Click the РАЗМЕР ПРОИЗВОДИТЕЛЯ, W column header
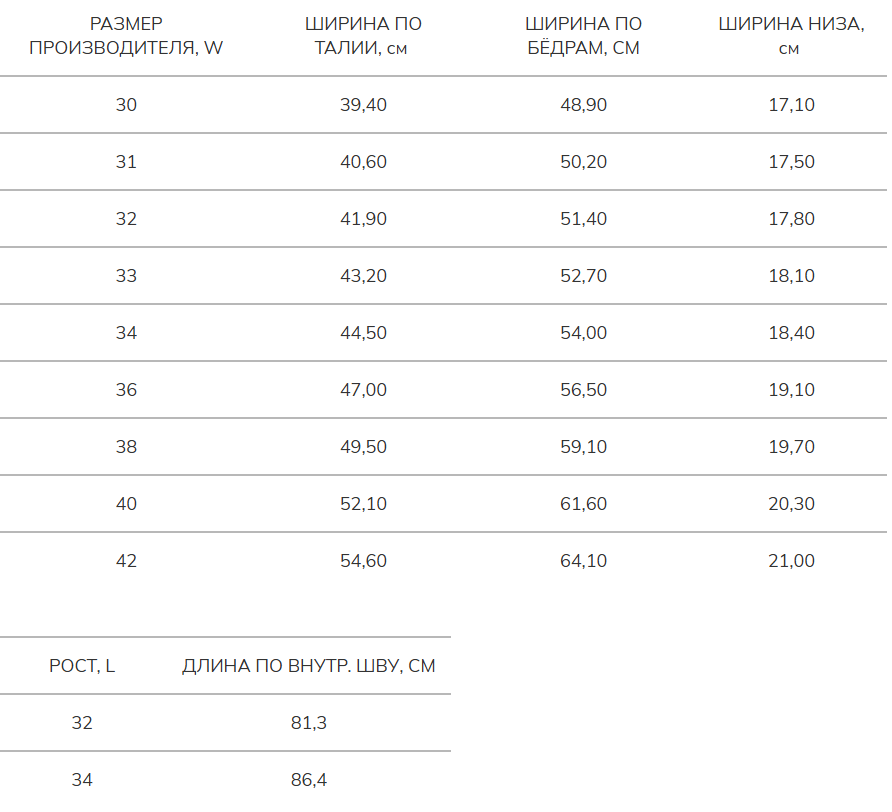Screen dimensions: 892x812 pyautogui.click(x=126, y=36)
